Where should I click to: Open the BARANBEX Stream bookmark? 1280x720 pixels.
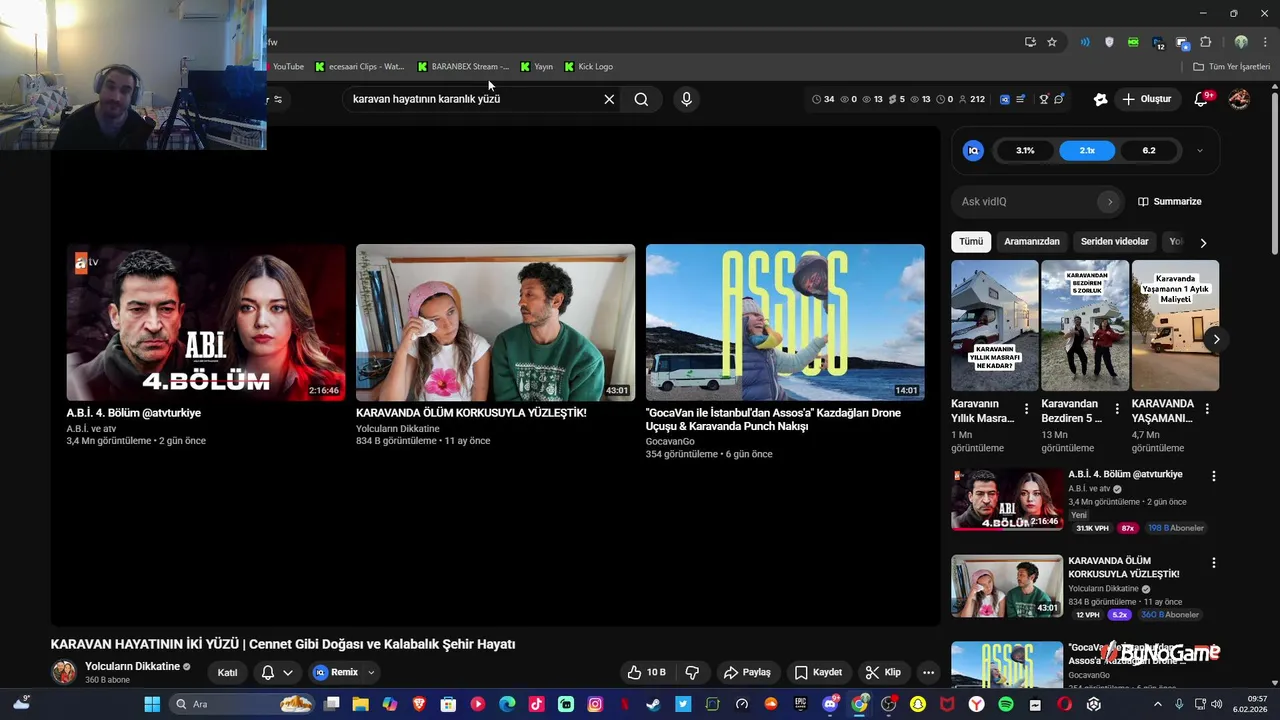tap(463, 67)
